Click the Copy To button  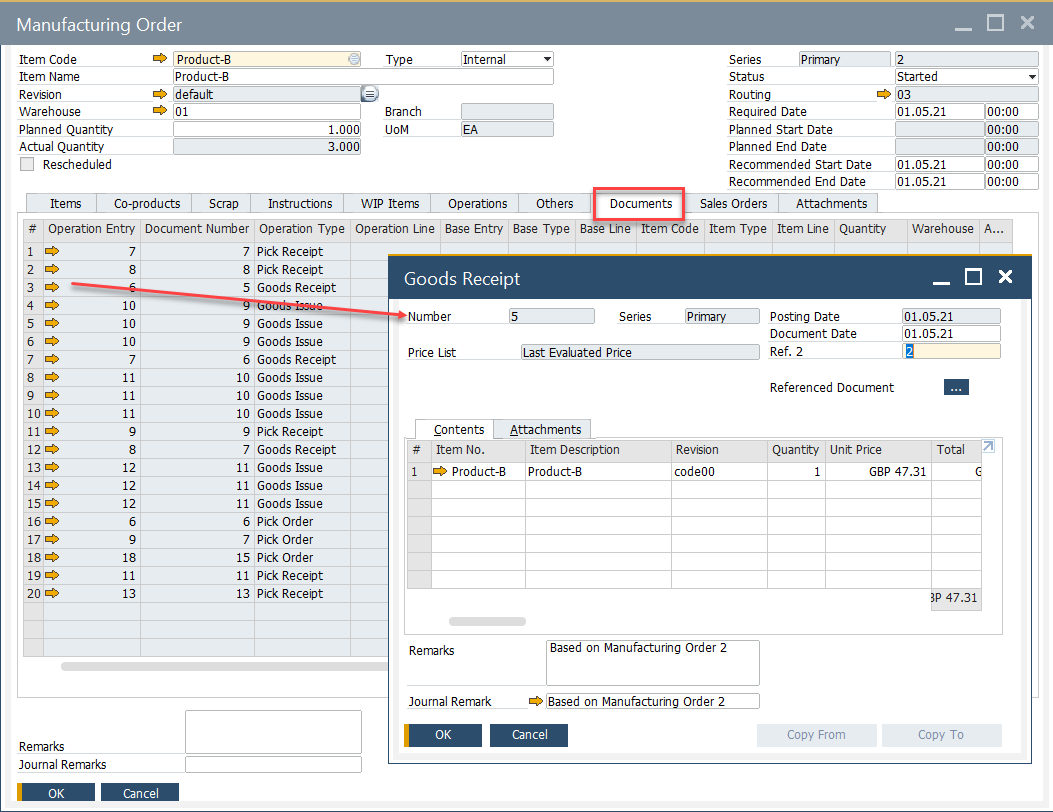[x=941, y=735]
